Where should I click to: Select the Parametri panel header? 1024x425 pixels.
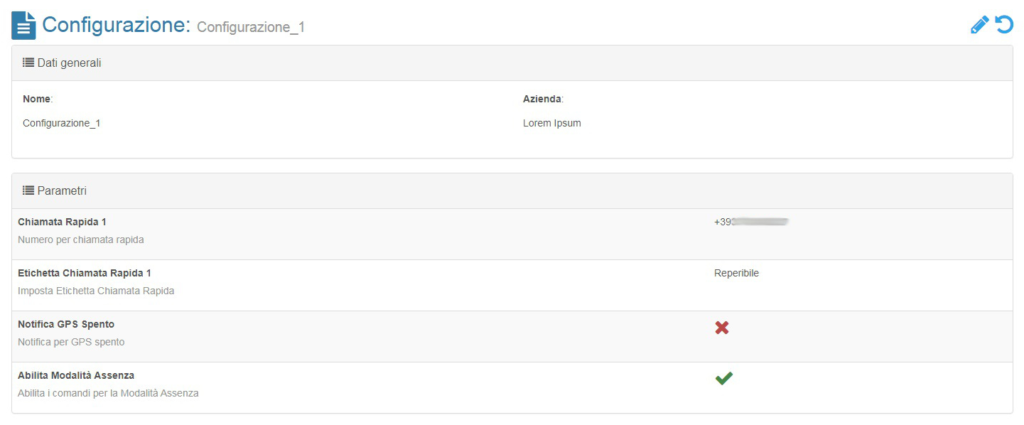(512, 191)
